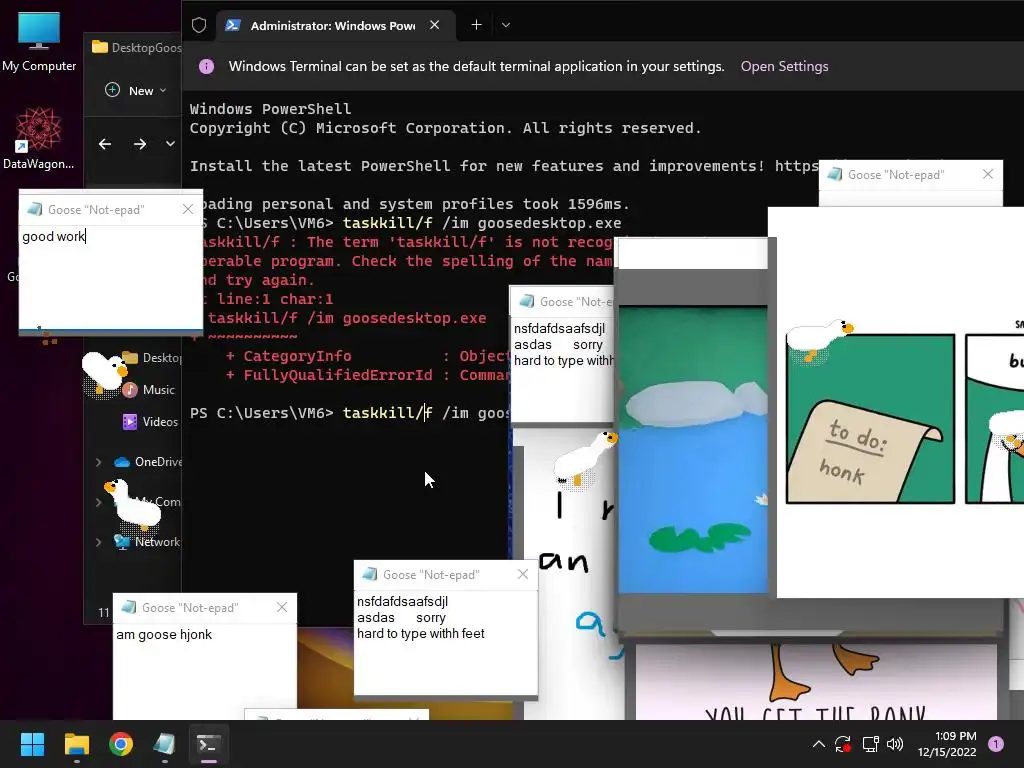Open network settings tray icon
This screenshot has width=1024, height=768.
(x=870, y=744)
